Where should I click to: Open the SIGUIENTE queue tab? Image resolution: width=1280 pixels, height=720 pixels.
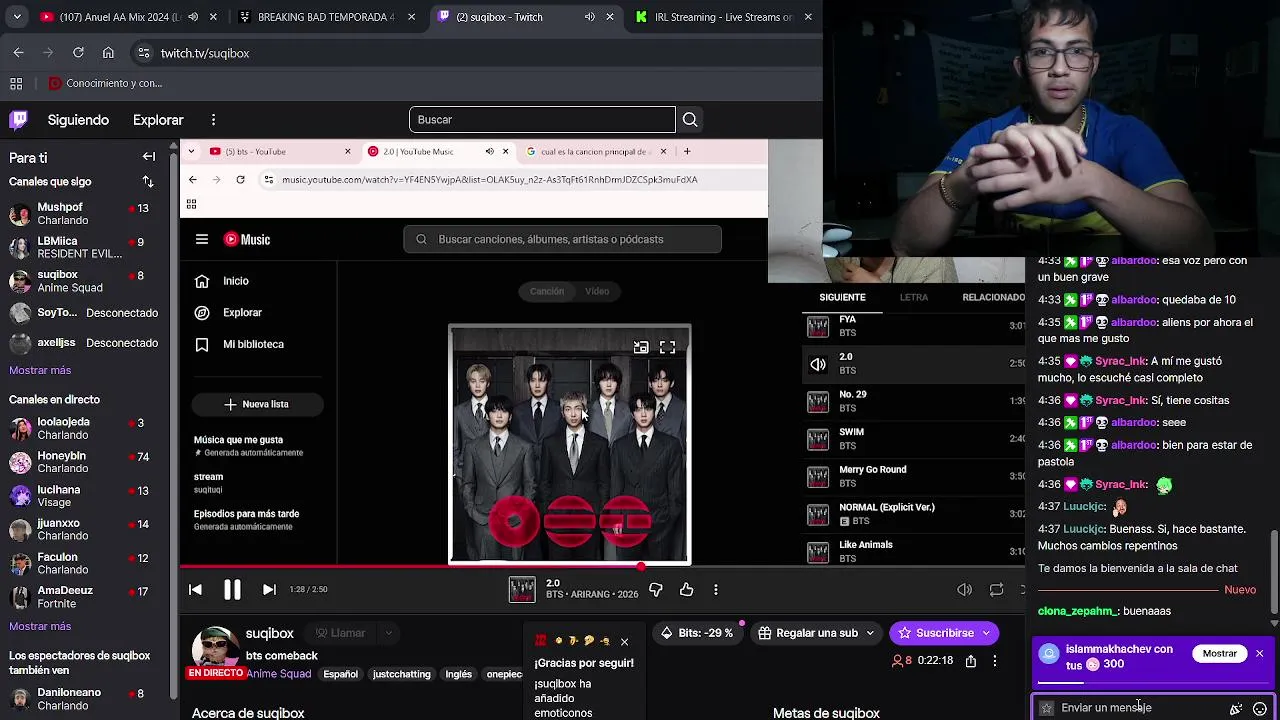[842, 297]
